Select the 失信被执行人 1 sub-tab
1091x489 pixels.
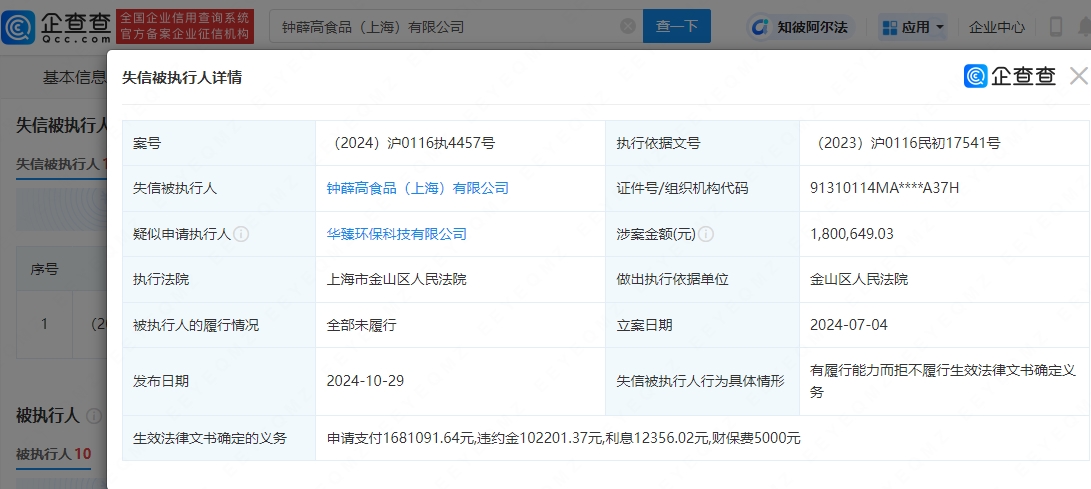click(x=63, y=164)
